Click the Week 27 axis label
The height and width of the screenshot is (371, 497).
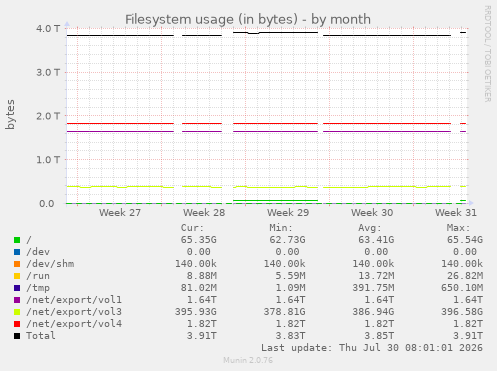(x=120, y=213)
